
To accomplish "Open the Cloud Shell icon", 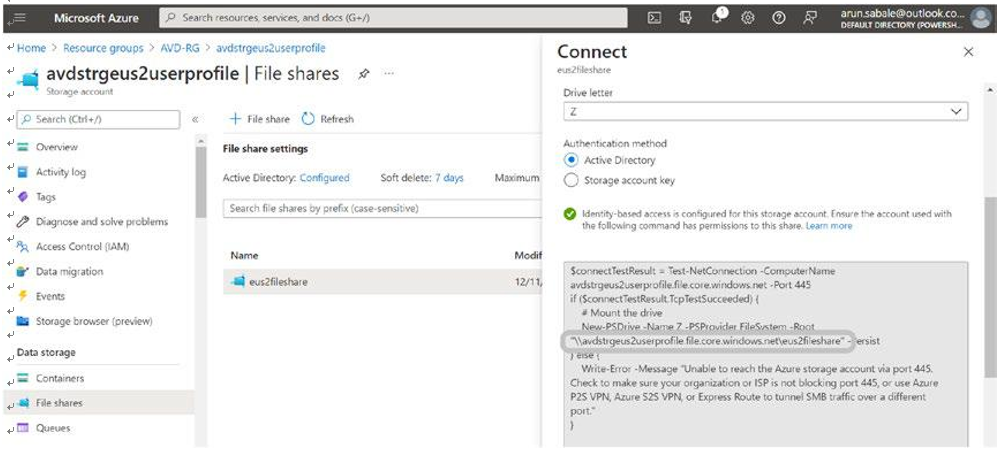I will point(654,18).
